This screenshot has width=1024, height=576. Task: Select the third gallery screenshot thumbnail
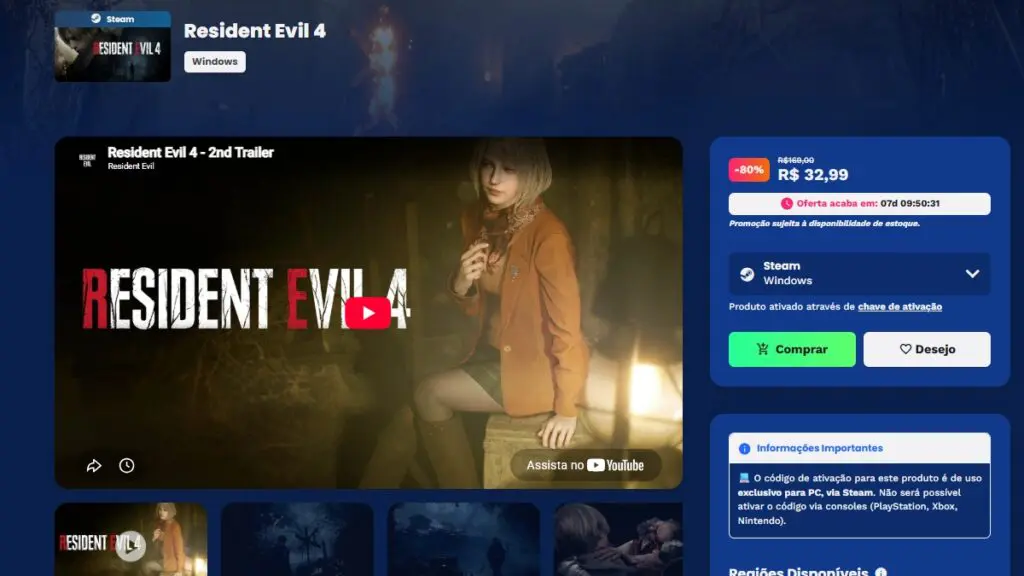pyautogui.click(x=464, y=539)
